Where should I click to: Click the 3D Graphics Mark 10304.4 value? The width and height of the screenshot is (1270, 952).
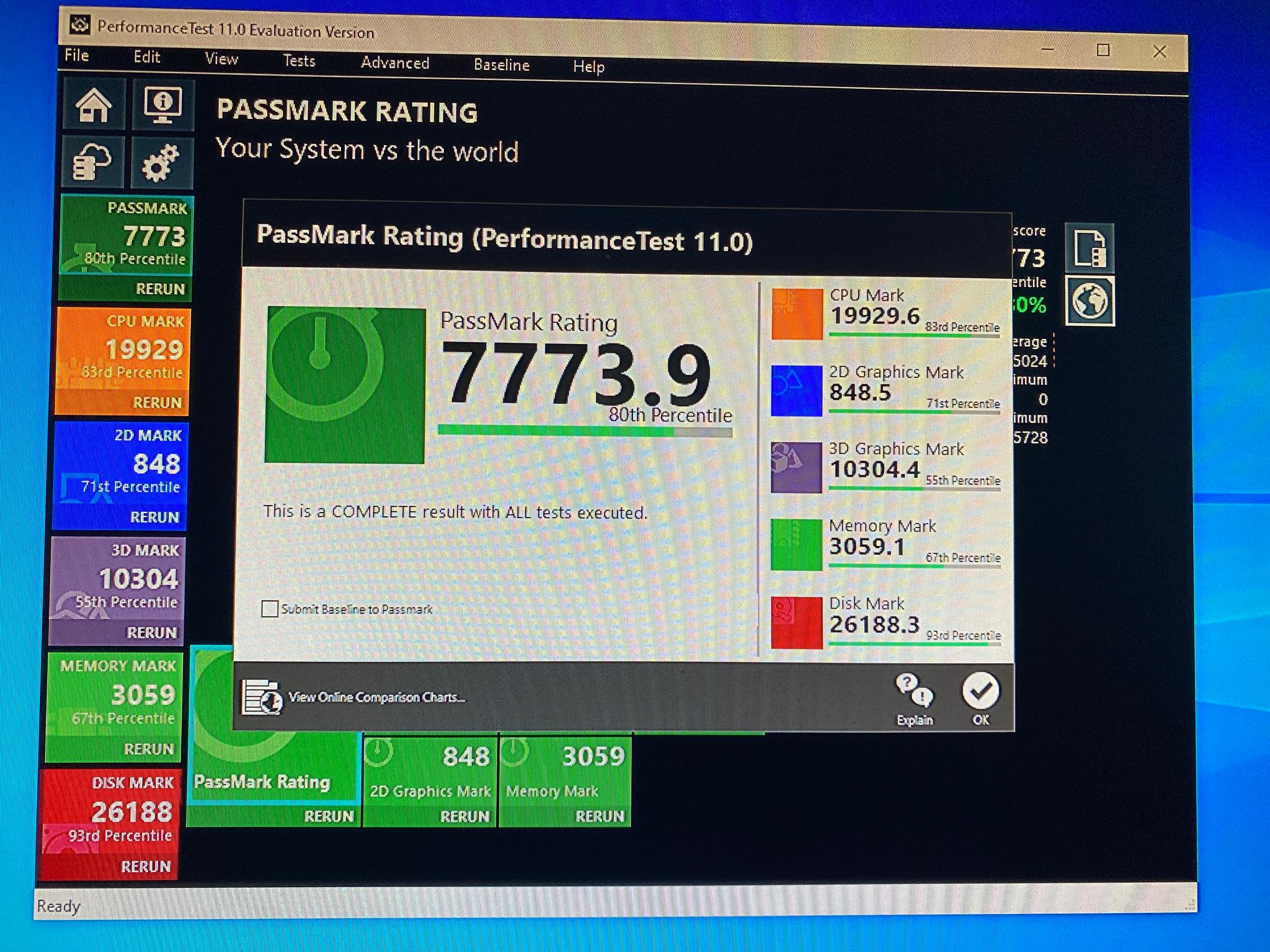pyautogui.click(x=875, y=469)
